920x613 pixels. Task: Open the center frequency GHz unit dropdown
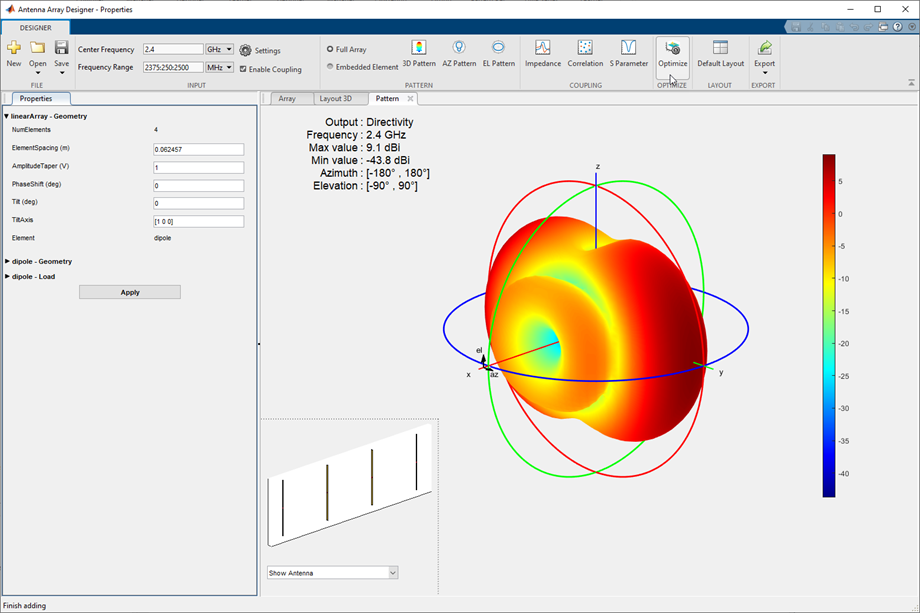[219, 49]
